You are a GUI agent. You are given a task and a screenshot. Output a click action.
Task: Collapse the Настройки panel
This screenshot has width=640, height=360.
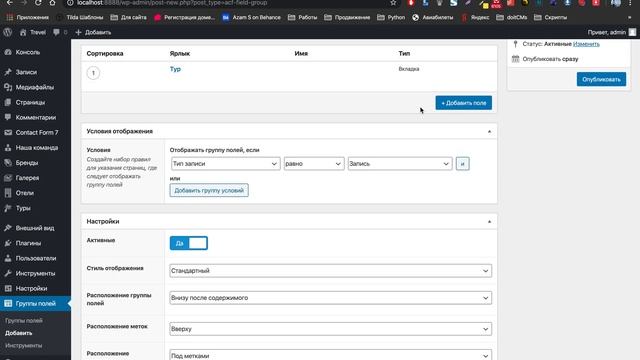point(489,222)
